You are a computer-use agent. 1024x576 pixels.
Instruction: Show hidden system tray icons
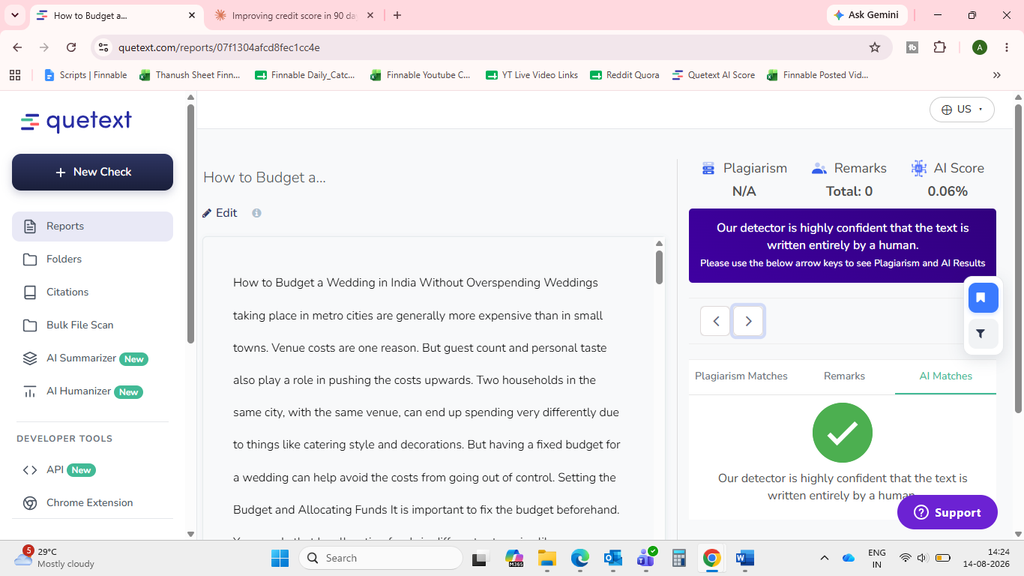[x=824, y=558]
